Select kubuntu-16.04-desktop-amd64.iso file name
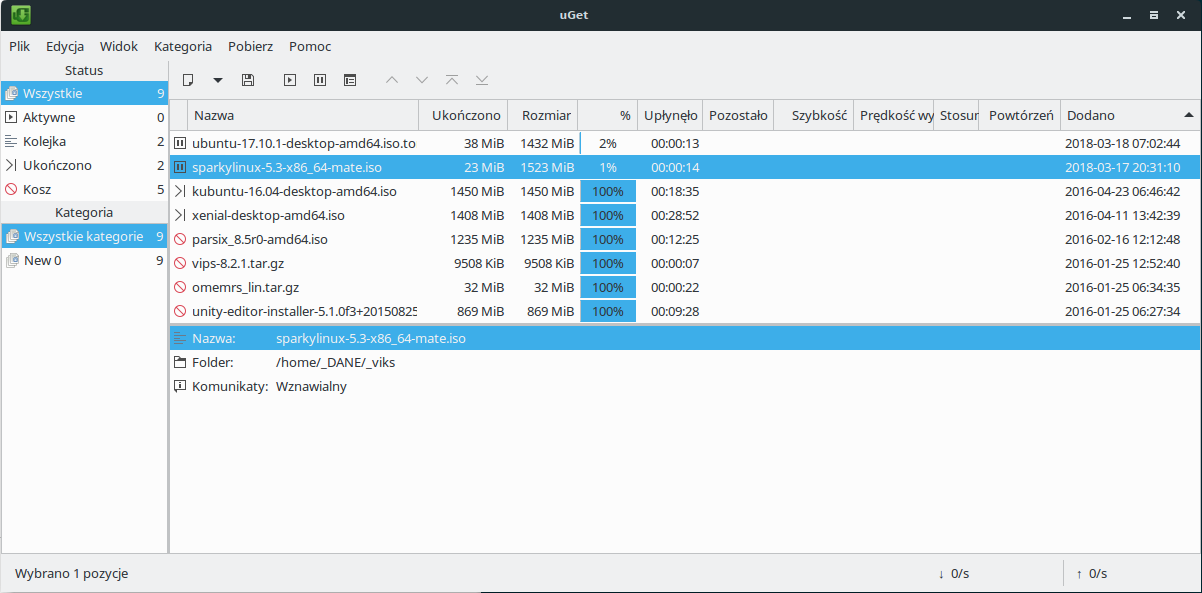Screen dimensions: 1202x593 (x=294, y=191)
